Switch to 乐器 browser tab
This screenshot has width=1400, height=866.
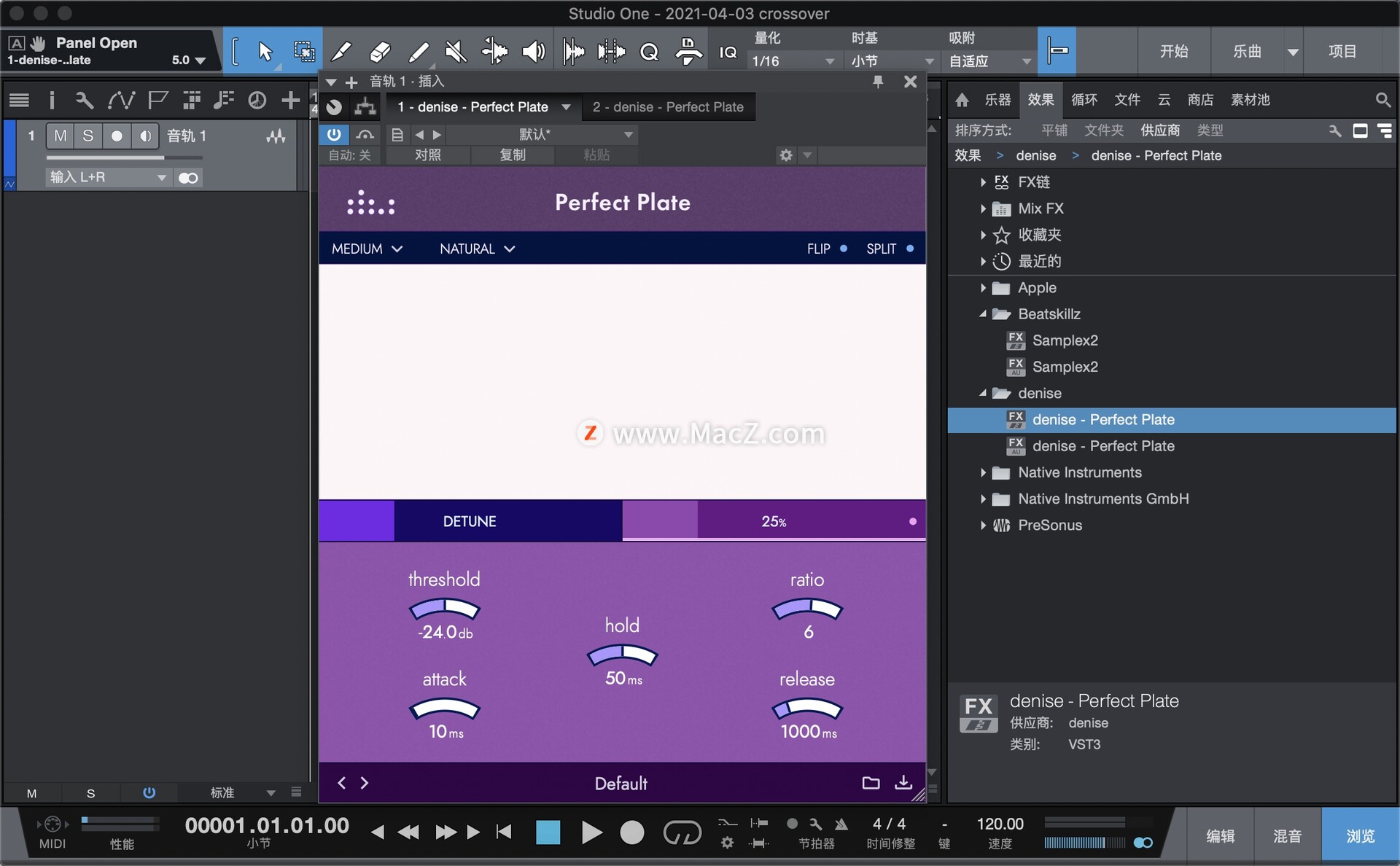[997, 100]
